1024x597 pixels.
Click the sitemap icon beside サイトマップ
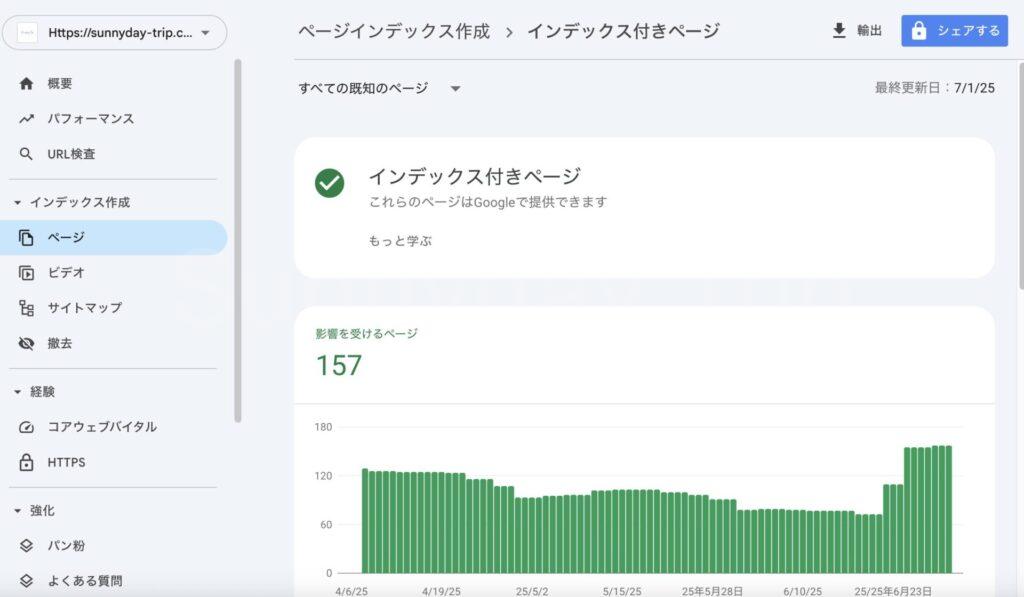point(27,308)
